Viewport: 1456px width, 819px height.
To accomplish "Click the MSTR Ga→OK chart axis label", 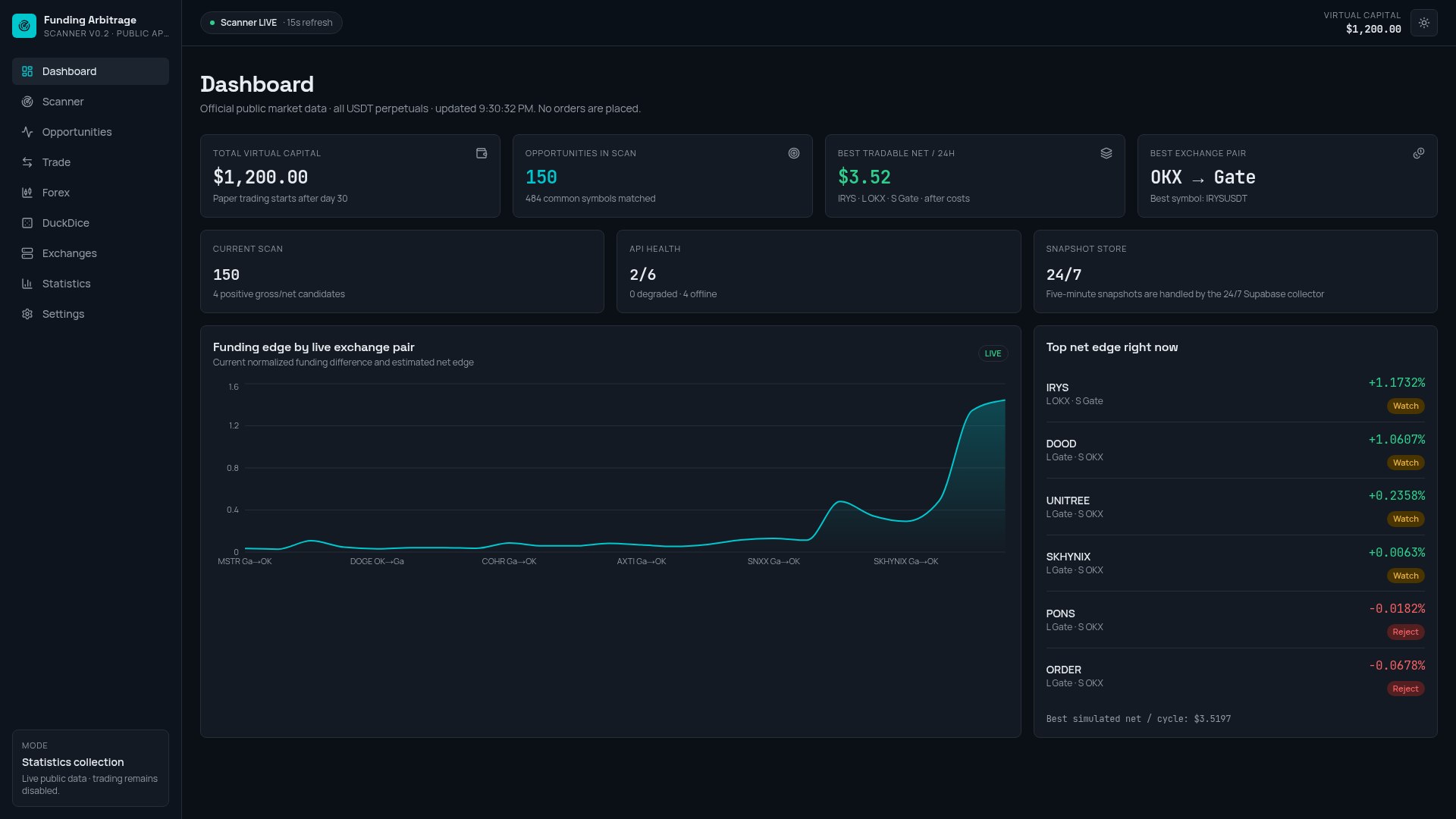I will click(x=244, y=562).
